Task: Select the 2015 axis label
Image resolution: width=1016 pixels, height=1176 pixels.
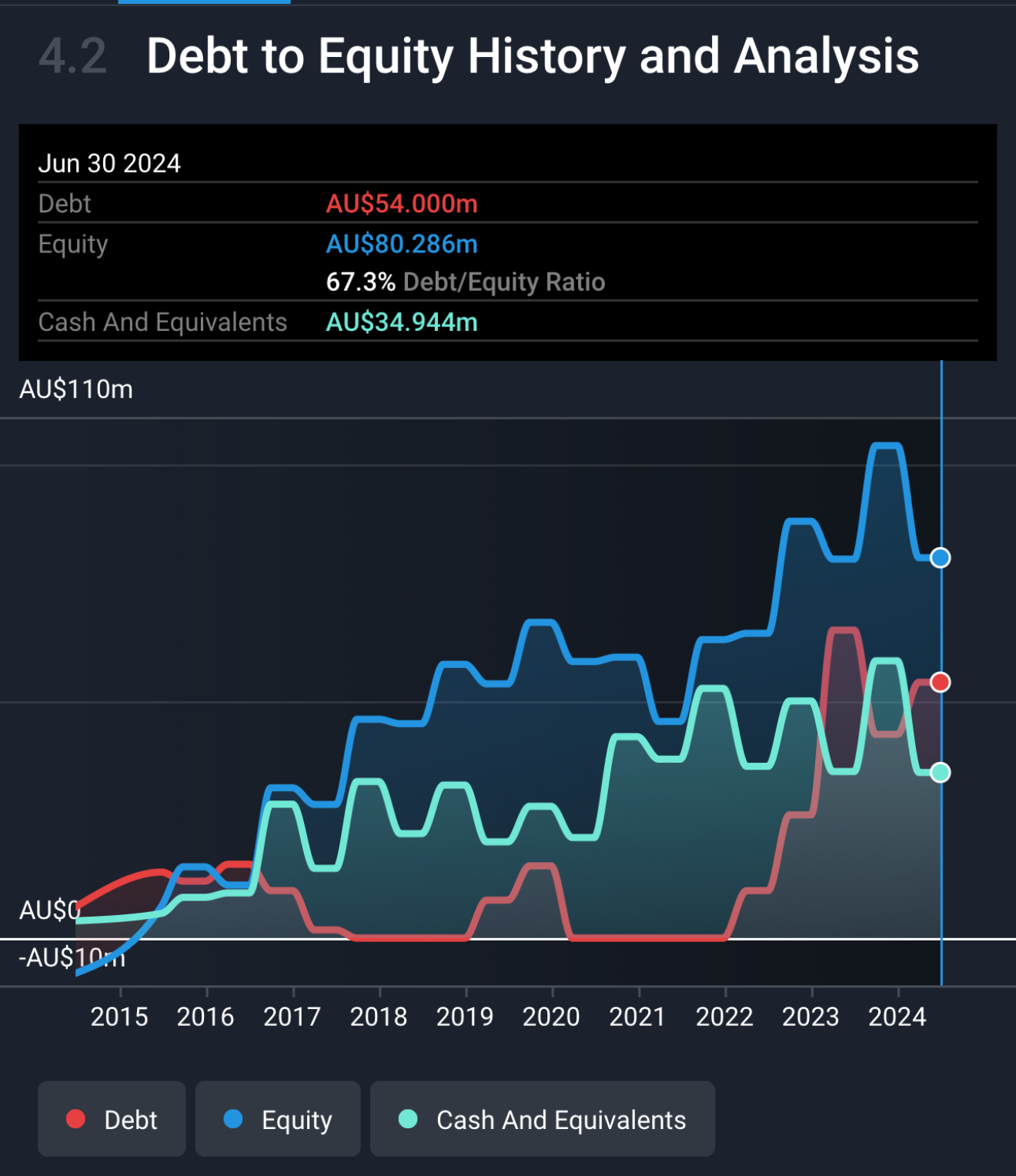Action: pyautogui.click(x=119, y=1017)
